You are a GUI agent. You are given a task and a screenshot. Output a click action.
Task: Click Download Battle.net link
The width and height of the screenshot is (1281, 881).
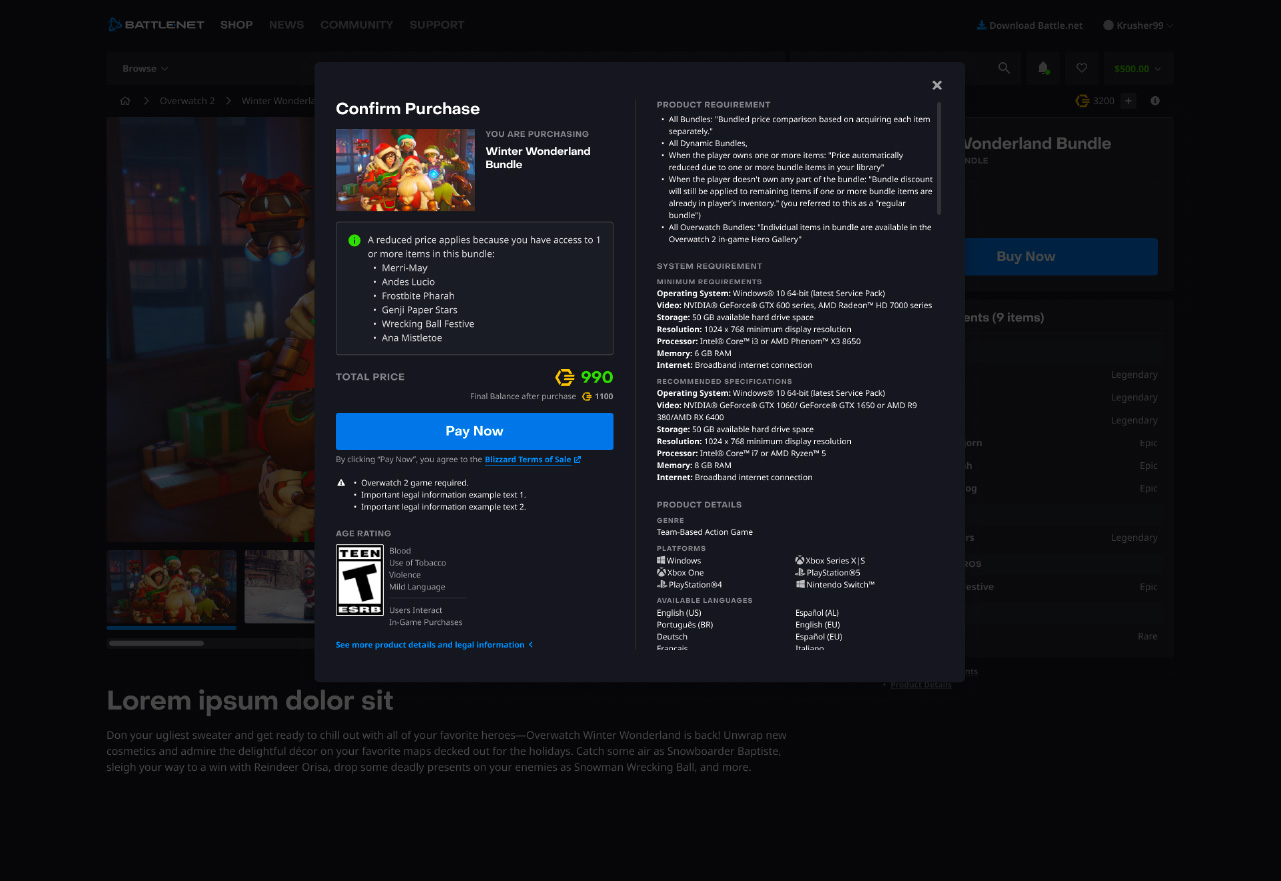1030,26
